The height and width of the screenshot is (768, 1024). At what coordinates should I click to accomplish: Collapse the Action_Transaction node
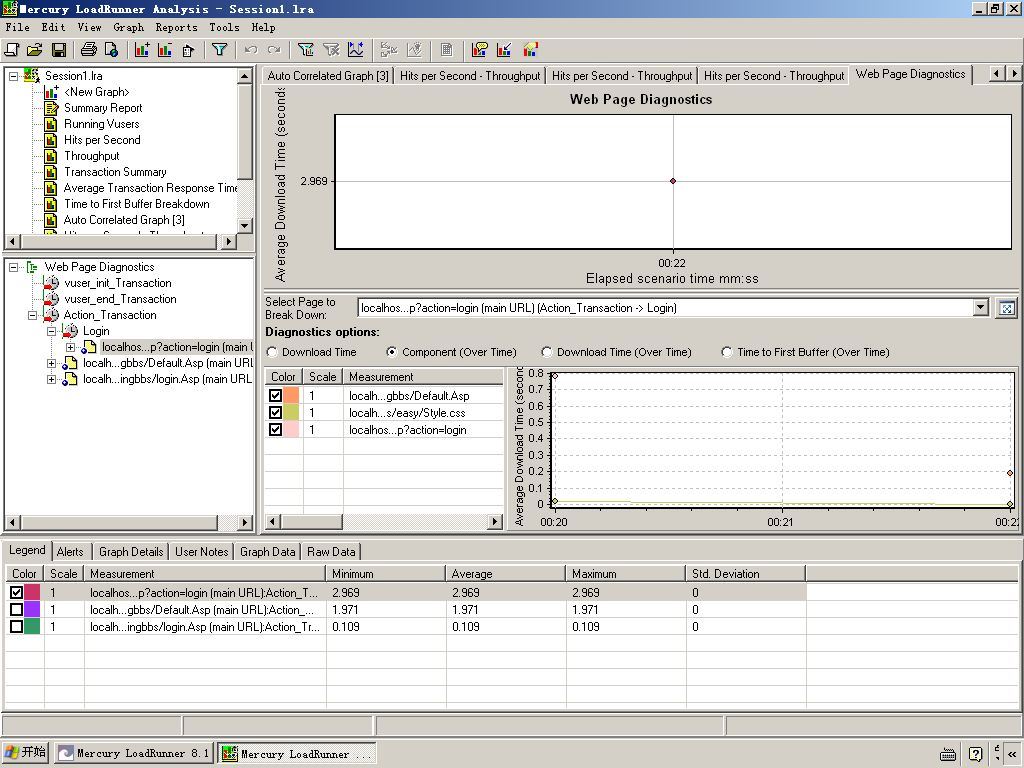[32, 315]
